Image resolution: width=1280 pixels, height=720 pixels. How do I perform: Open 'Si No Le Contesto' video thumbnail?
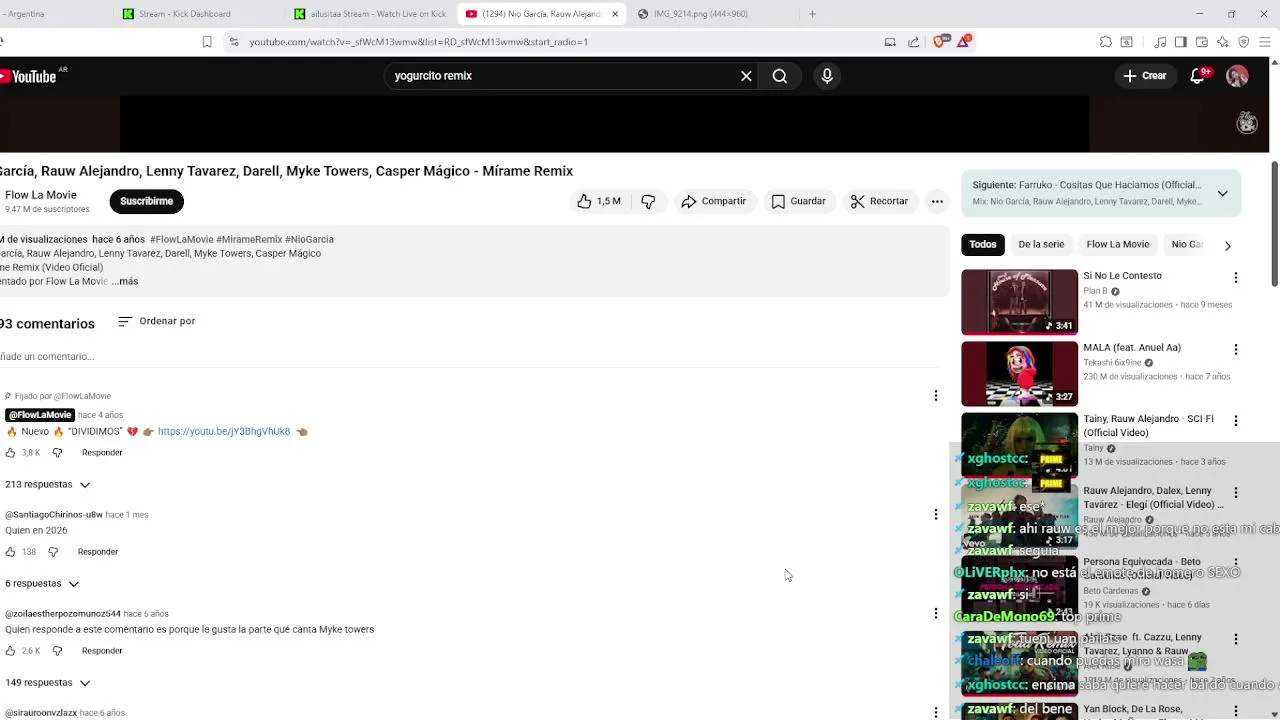(x=1020, y=302)
